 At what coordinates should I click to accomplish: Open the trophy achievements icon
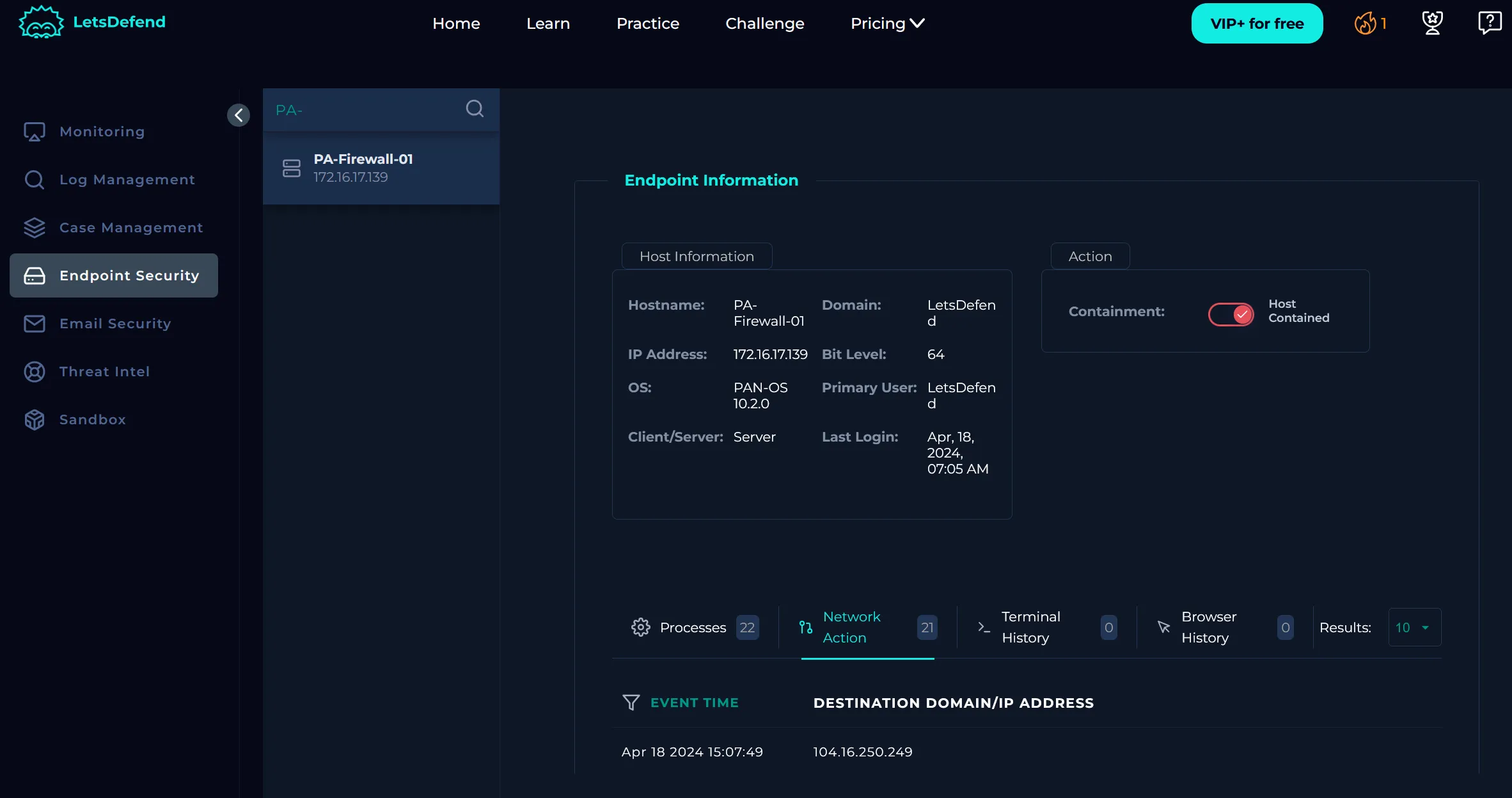click(x=1432, y=24)
